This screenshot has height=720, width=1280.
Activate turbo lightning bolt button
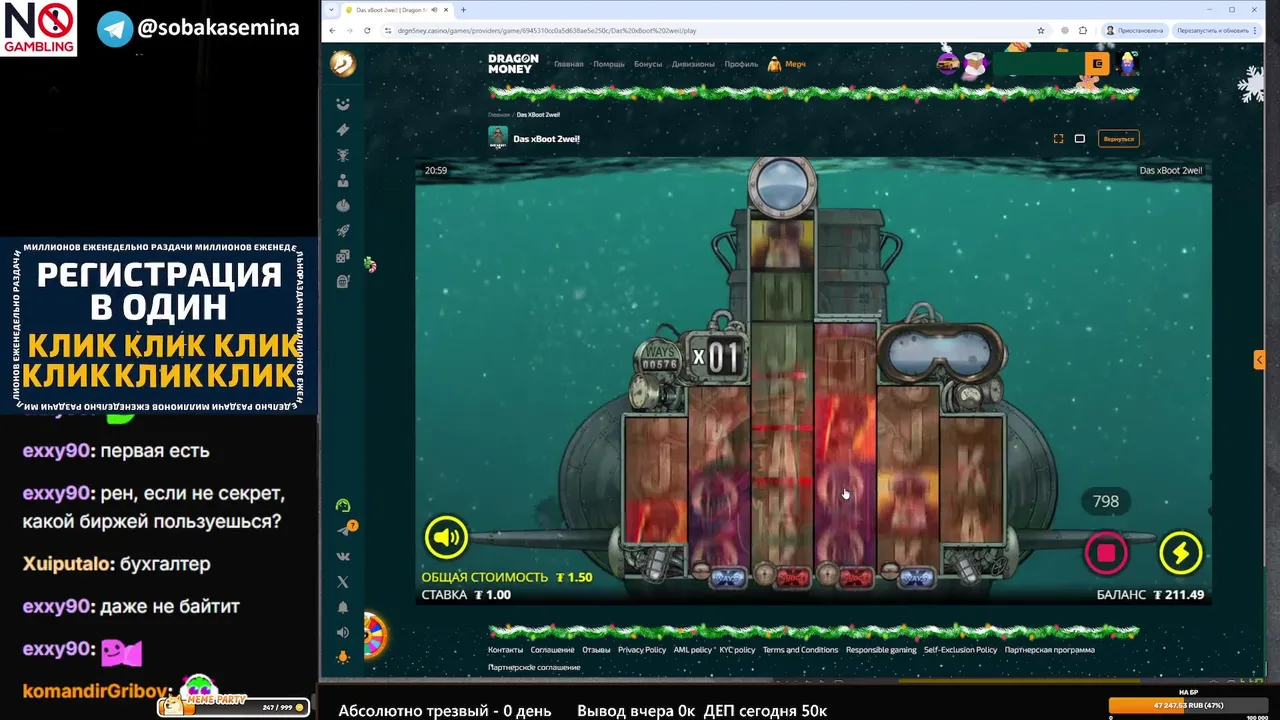[x=1180, y=552]
